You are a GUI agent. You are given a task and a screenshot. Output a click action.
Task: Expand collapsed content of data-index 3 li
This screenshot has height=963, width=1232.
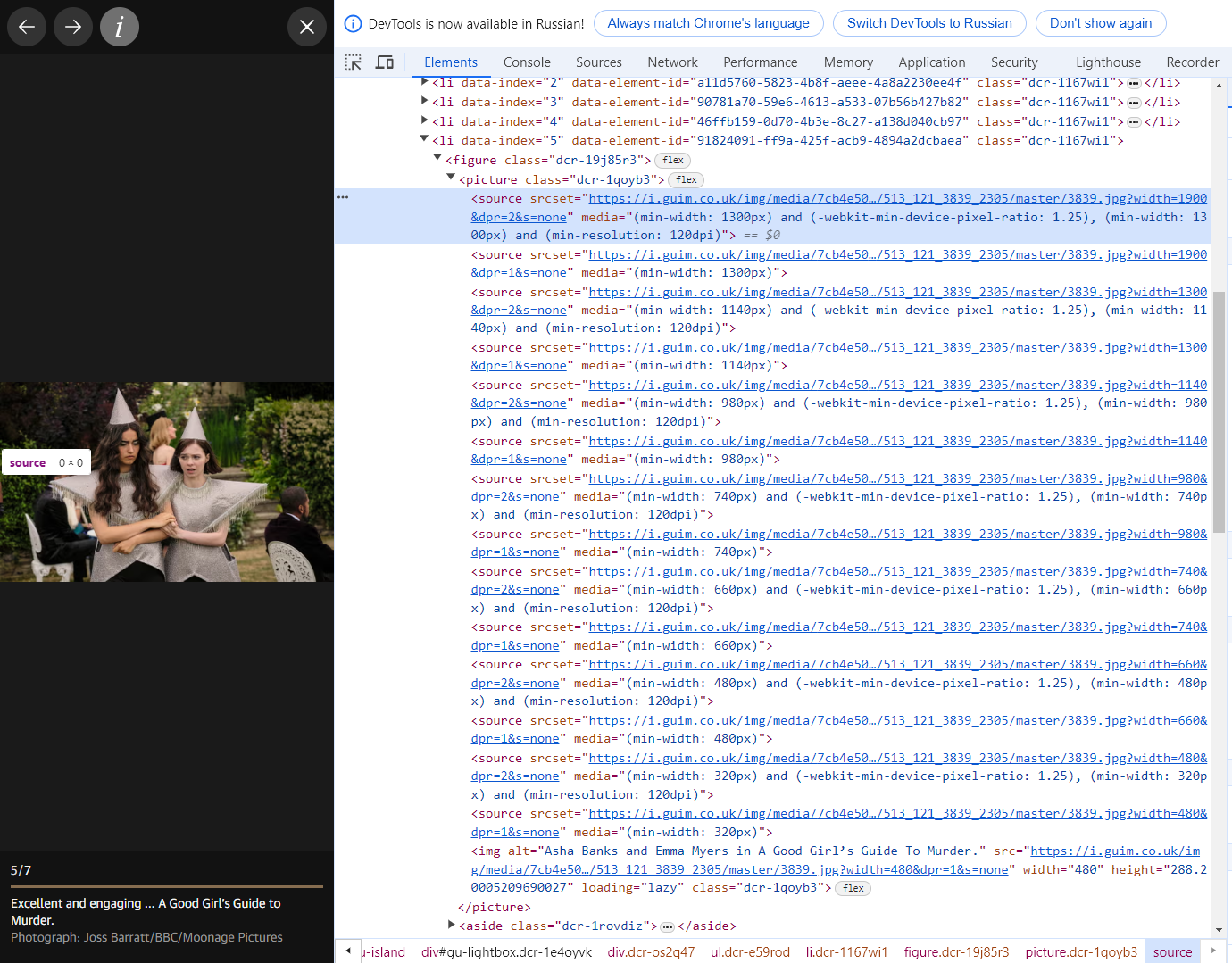click(x=1134, y=103)
